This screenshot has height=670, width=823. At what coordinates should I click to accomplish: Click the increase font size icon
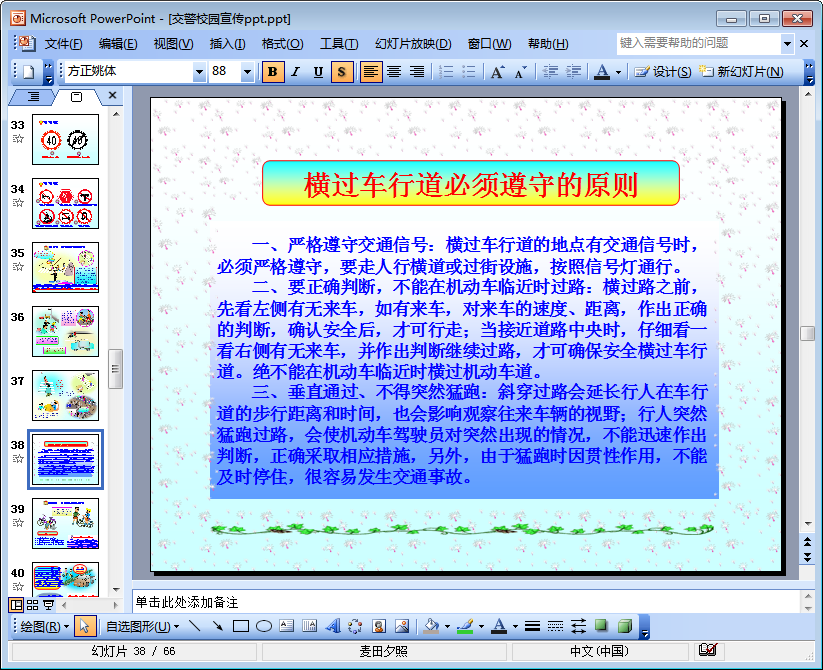pos(497,71)
